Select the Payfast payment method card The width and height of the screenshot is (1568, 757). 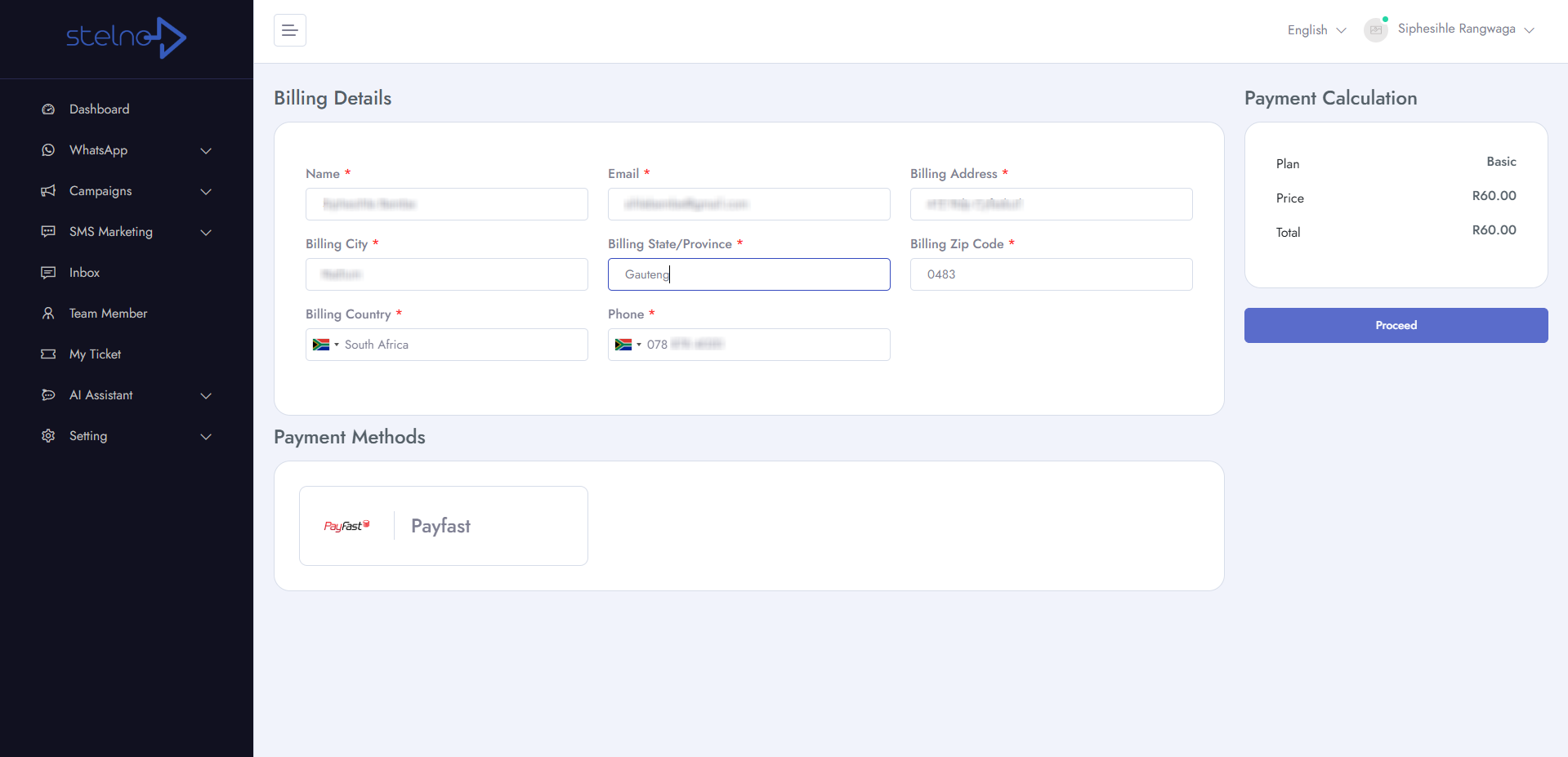pyautogui.click(x=443, y=526)
